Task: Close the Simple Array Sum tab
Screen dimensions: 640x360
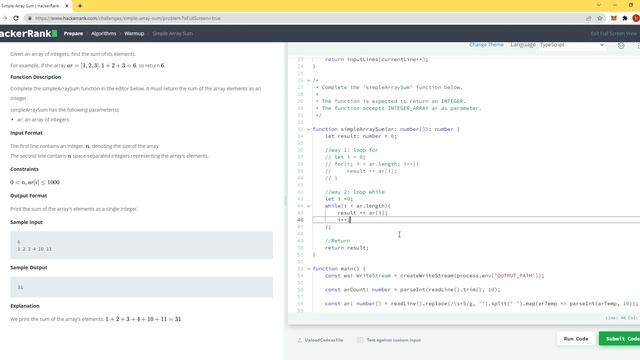Action: [x=67, y=6]
